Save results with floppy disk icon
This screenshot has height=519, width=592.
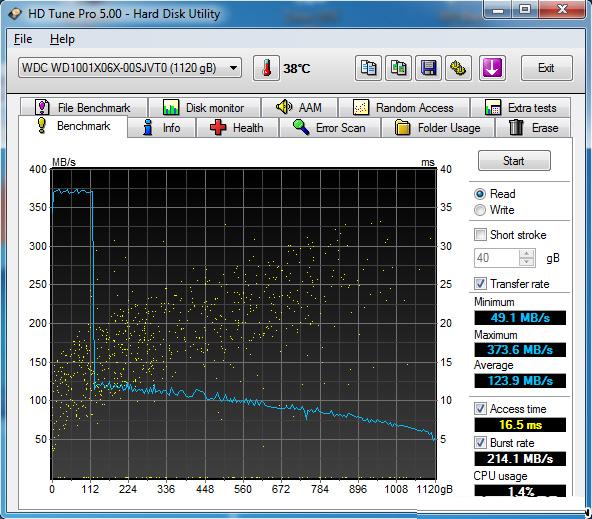(x=429, y=68)
